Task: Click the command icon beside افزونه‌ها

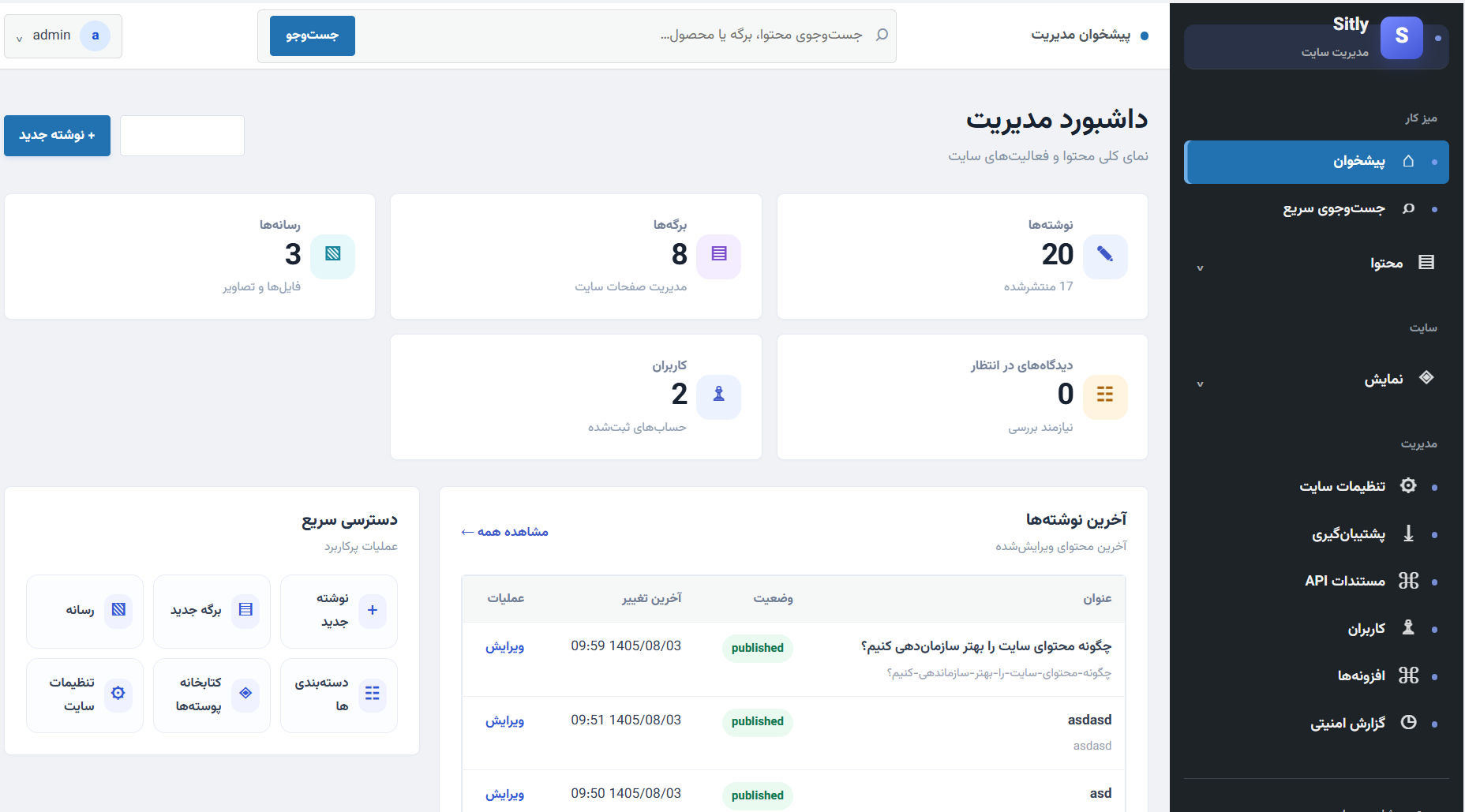Action: coord(1408,675)
